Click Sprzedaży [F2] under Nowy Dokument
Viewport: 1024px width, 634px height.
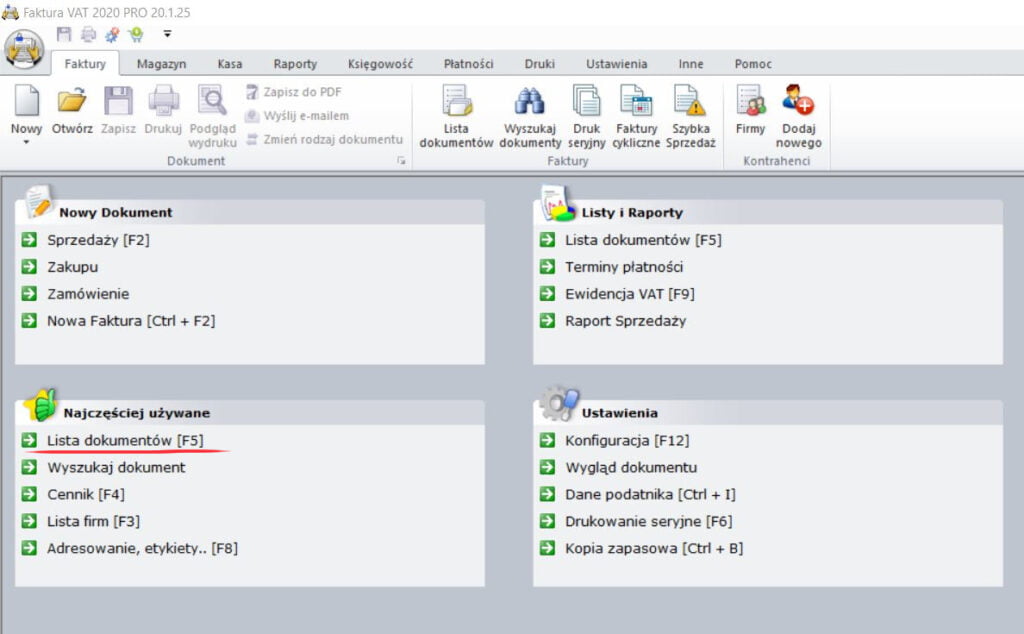point(97,240)
